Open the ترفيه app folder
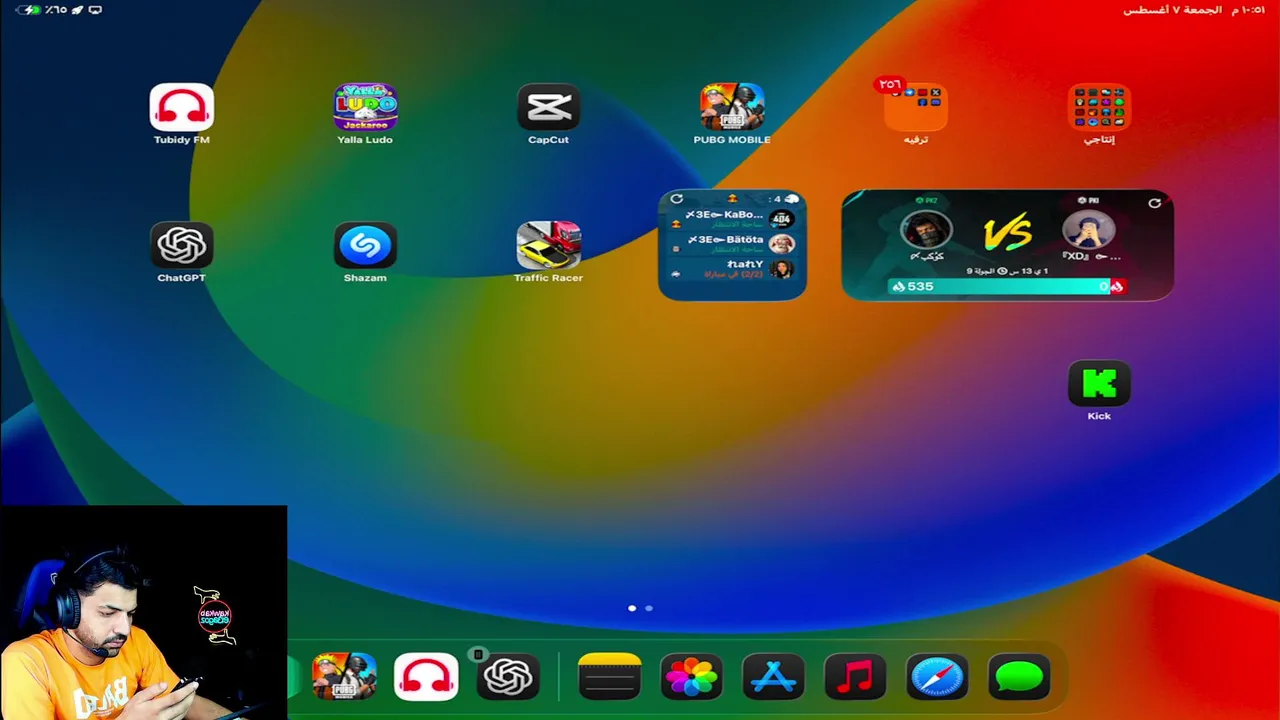 [916, 107]
